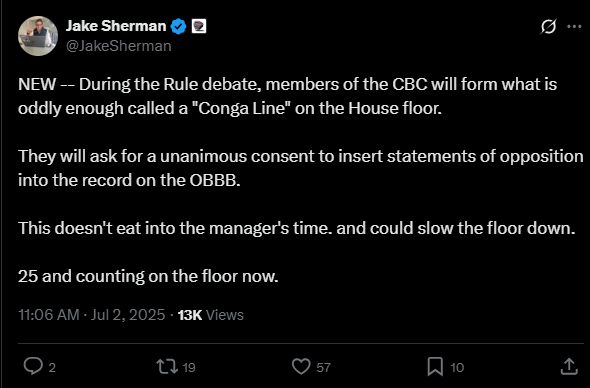Click the bookmark count 10
The width and height of the screenshot is (590, 388).
(x=457, y=368)
